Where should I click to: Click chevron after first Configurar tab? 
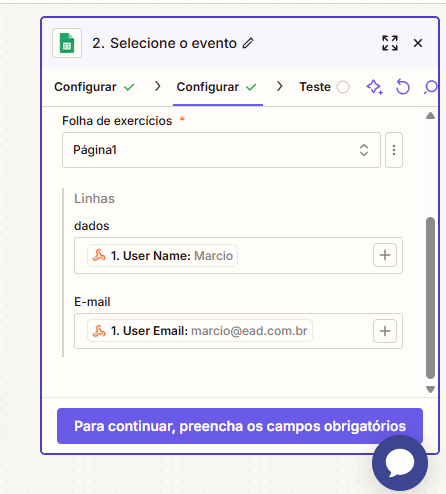pyautogui.click(x=157, y=87)
